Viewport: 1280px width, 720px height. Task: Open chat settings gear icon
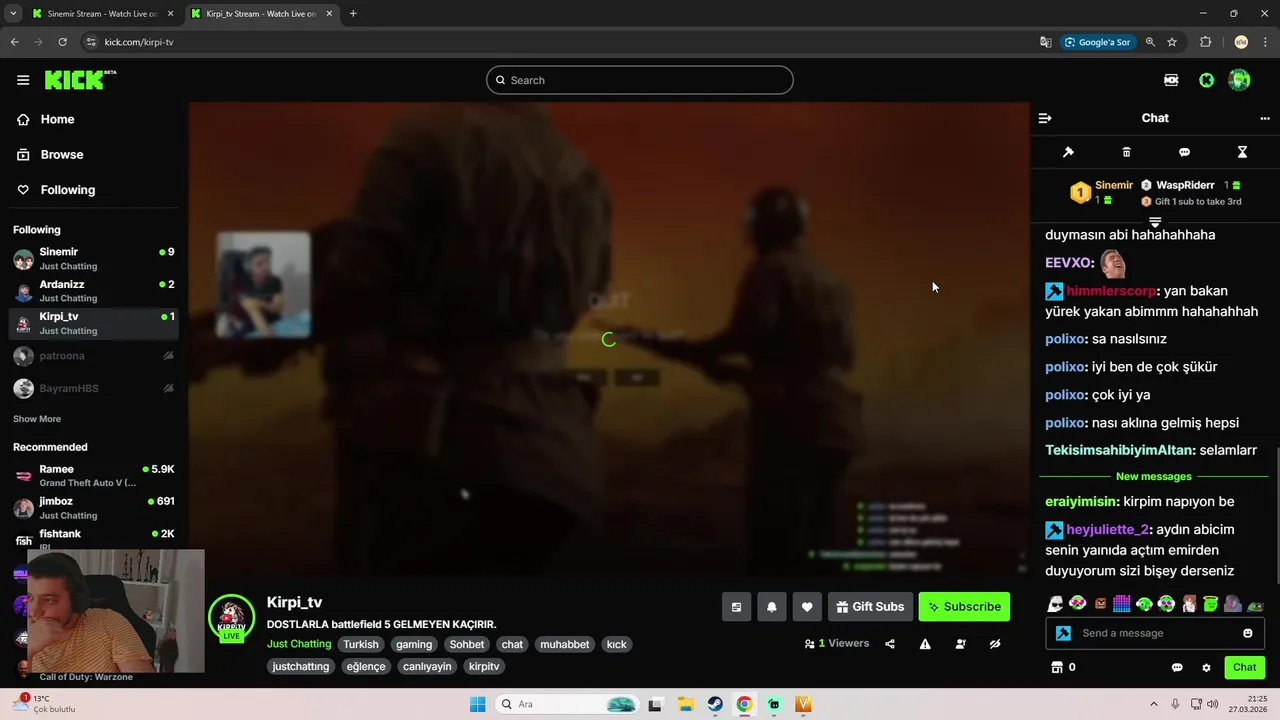(x=1206, y=667)
